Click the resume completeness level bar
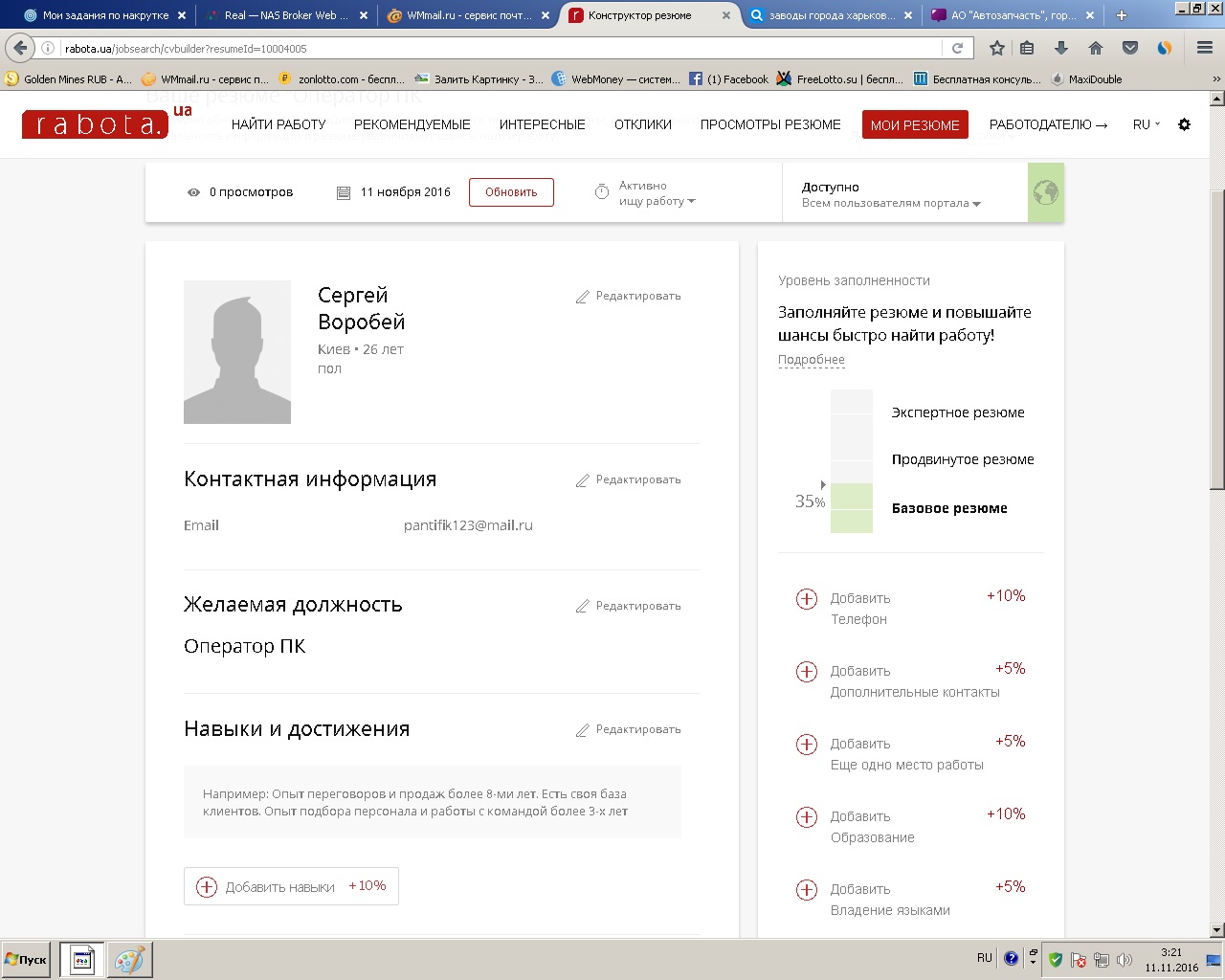Image resolution: width=1225 pixels, height=980 pixels. [x=852, y=461]
